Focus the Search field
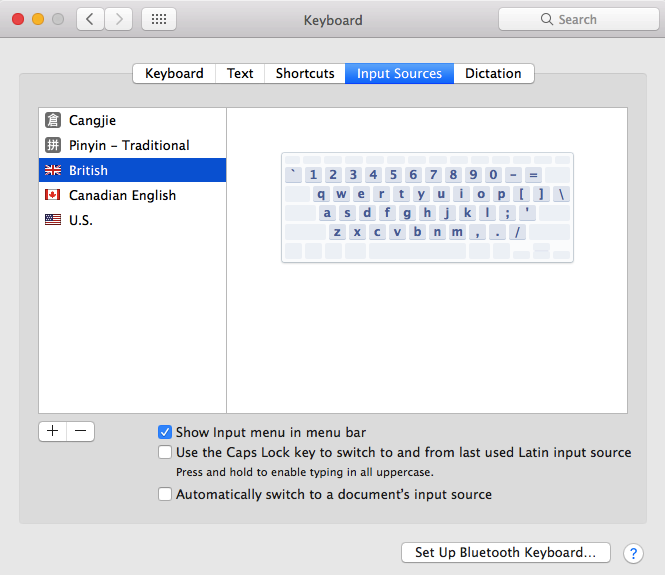The height and width of the screenshot is (575, 665). point(578,19)
